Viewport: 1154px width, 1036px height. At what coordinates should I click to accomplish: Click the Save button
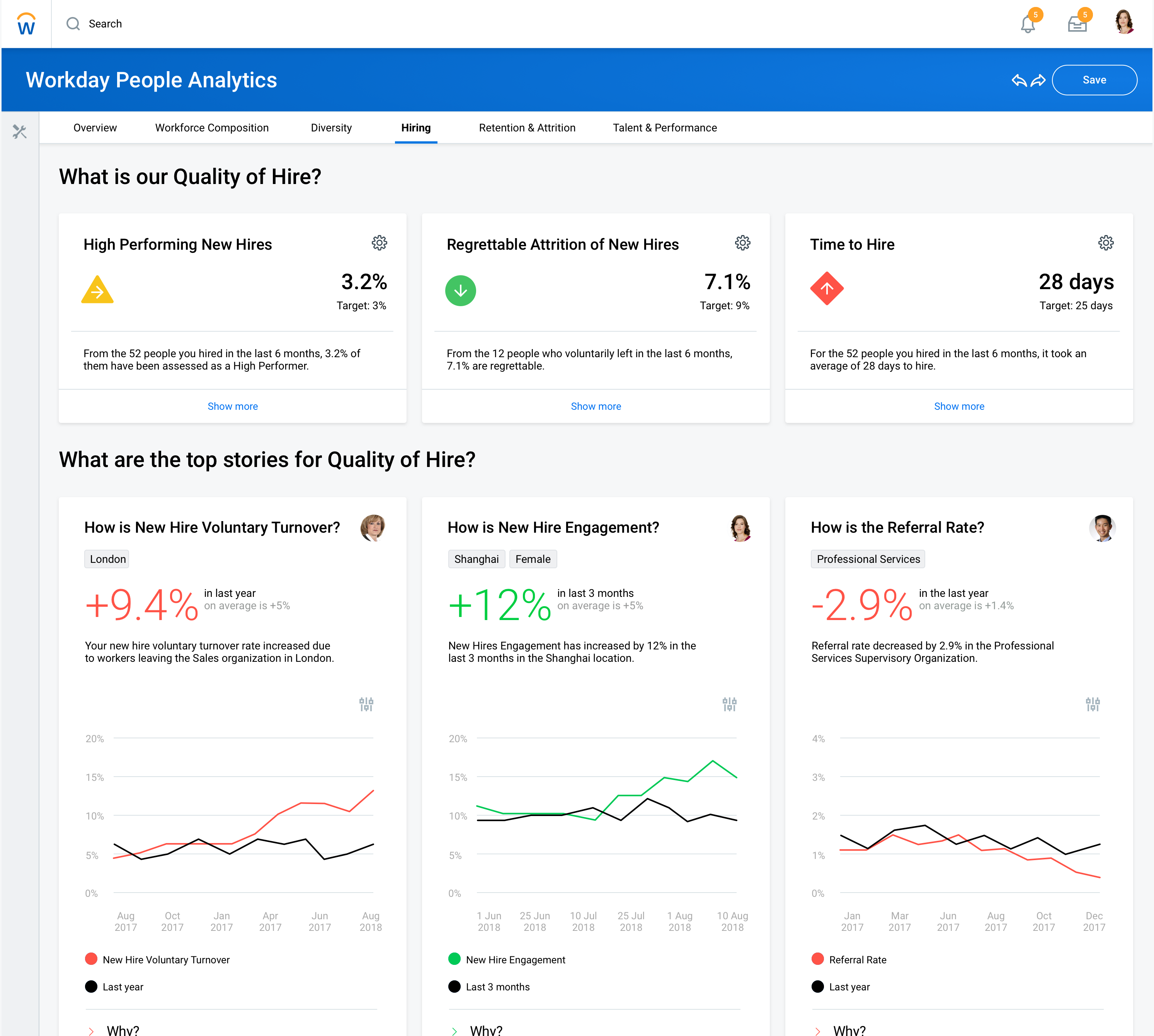tap(1094, 80)
